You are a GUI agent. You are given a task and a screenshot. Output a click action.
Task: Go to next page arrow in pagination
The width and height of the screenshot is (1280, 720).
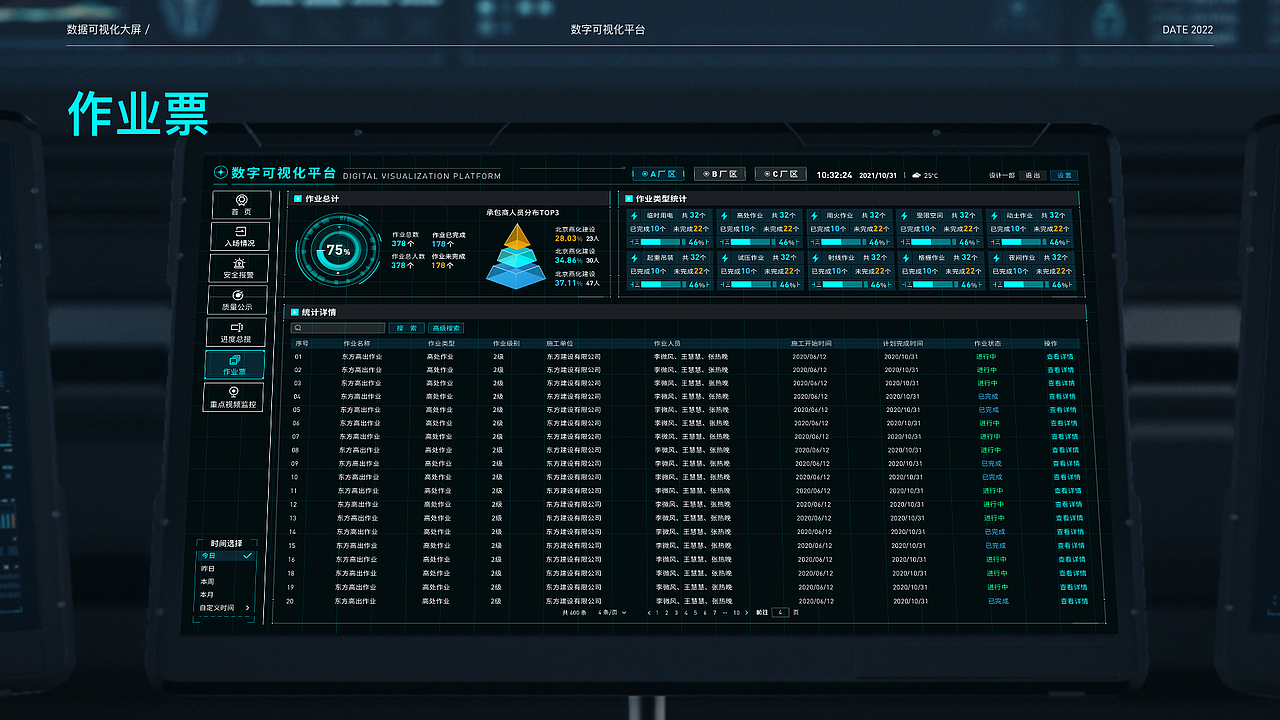click(747, 612)
